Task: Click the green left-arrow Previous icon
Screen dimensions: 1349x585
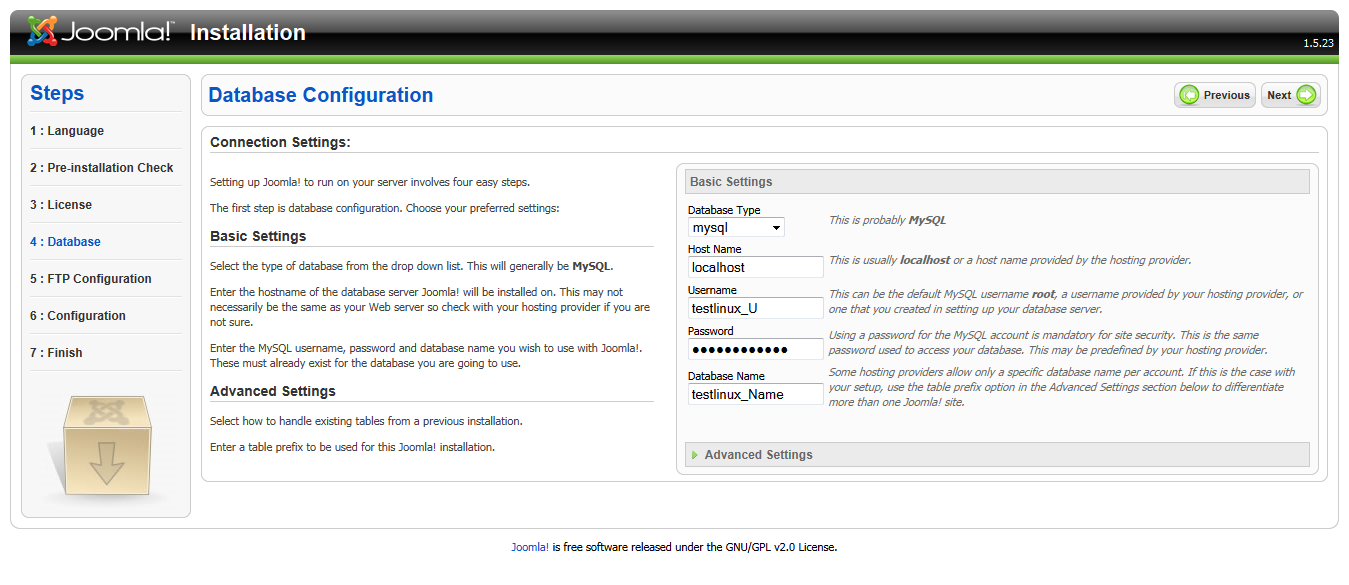Action: [x=1189, y=95]
